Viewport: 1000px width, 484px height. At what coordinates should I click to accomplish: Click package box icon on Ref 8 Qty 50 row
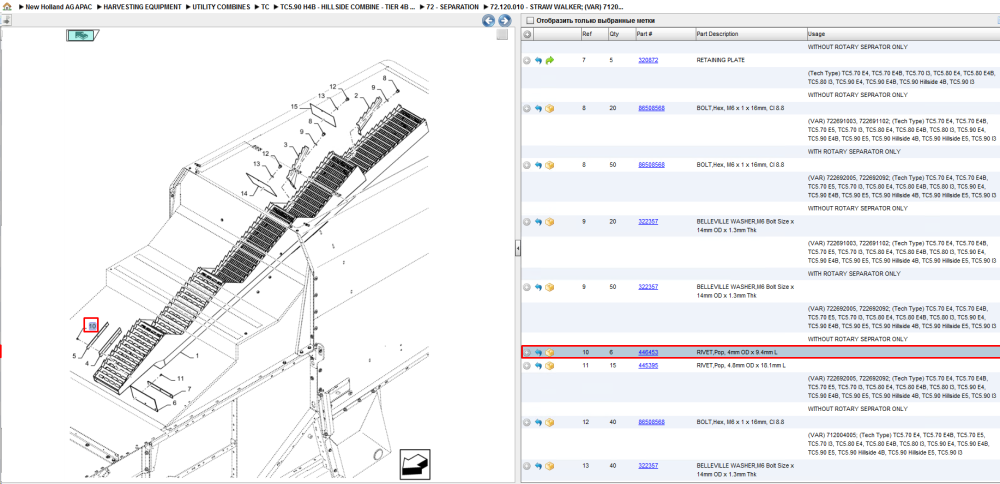click(x=550, y=165)
